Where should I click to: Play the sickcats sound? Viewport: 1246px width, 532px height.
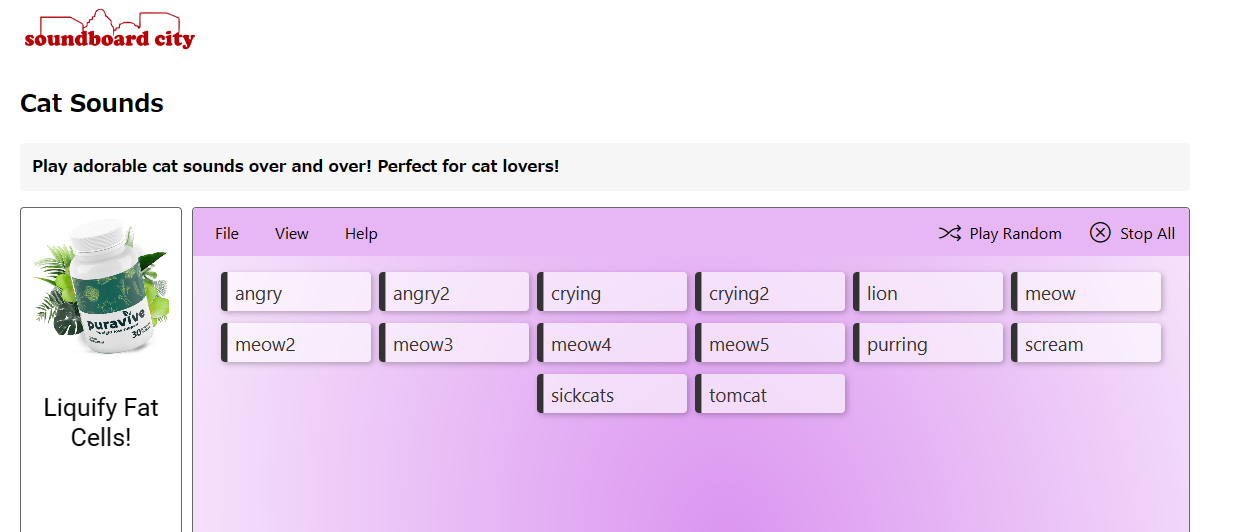coord(612,394)
